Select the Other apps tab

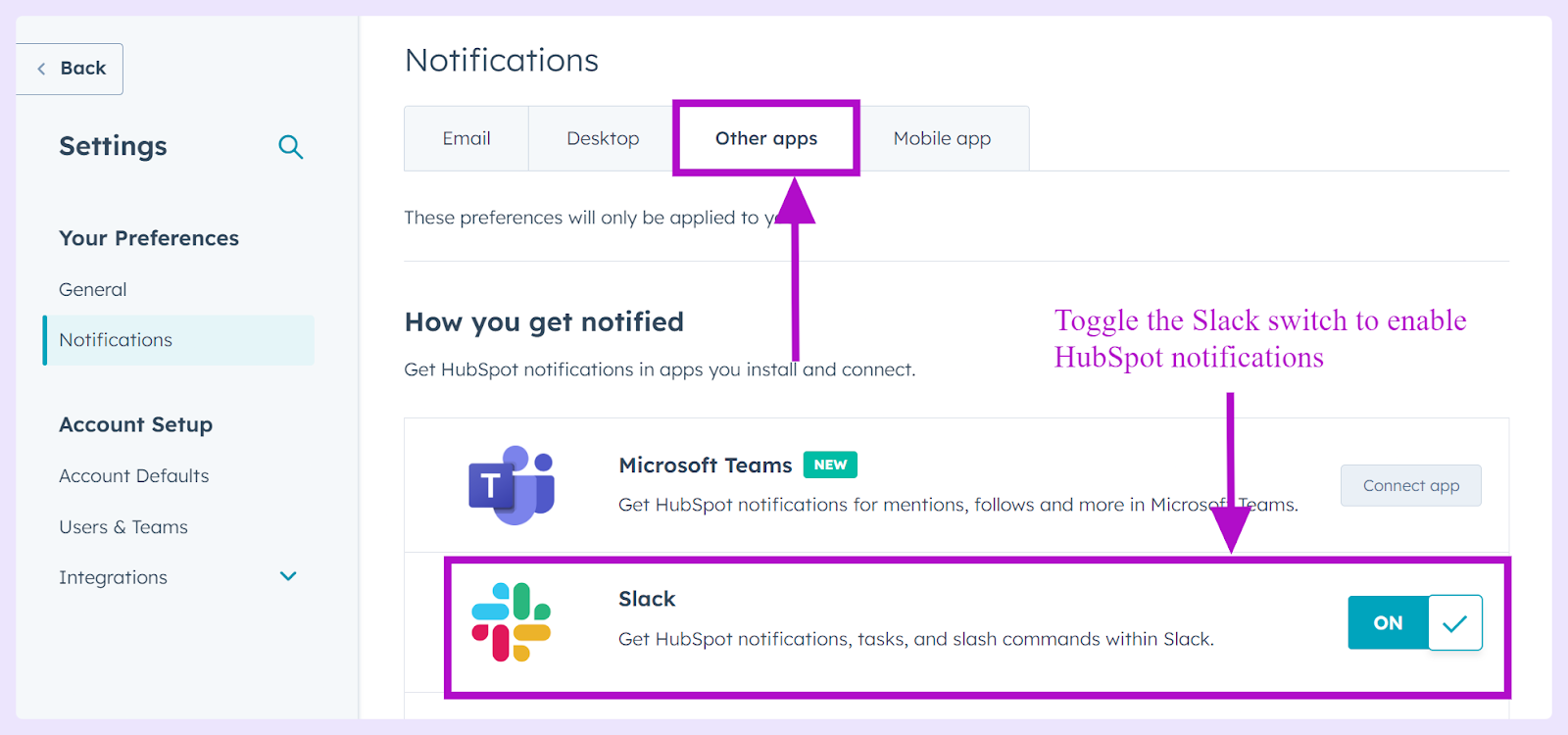pos(766,138)
